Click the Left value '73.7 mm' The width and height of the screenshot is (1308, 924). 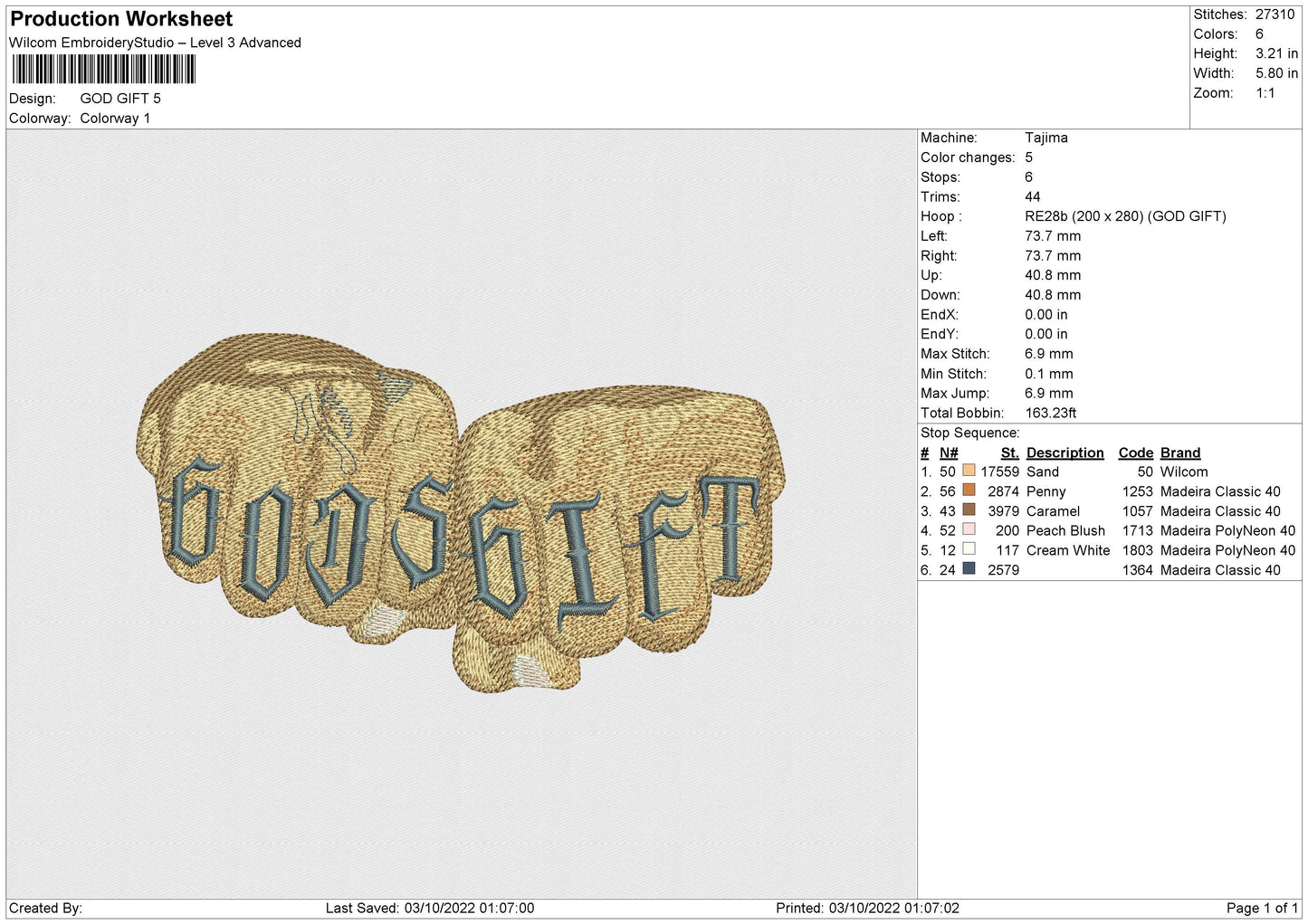[x=1053, y=236]
